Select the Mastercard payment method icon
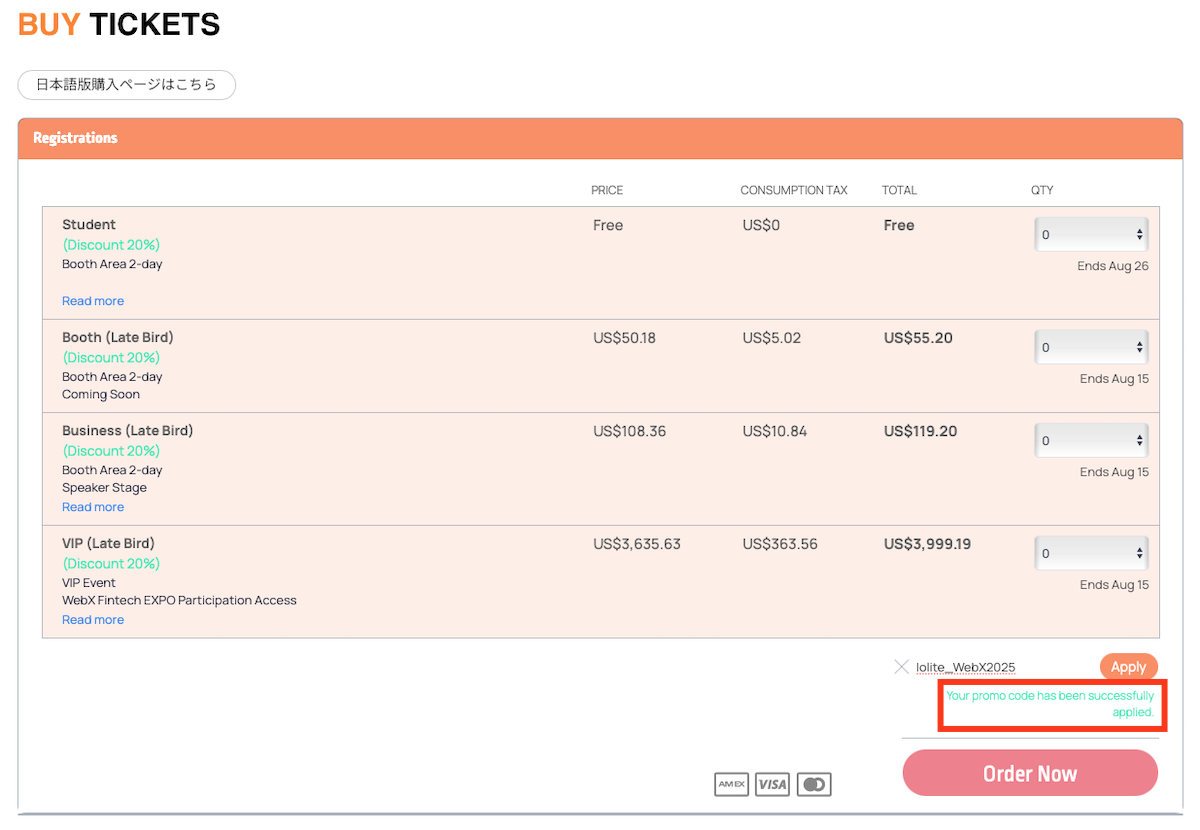The height and width of the screenshot is (830, 1200). point(813,784)
